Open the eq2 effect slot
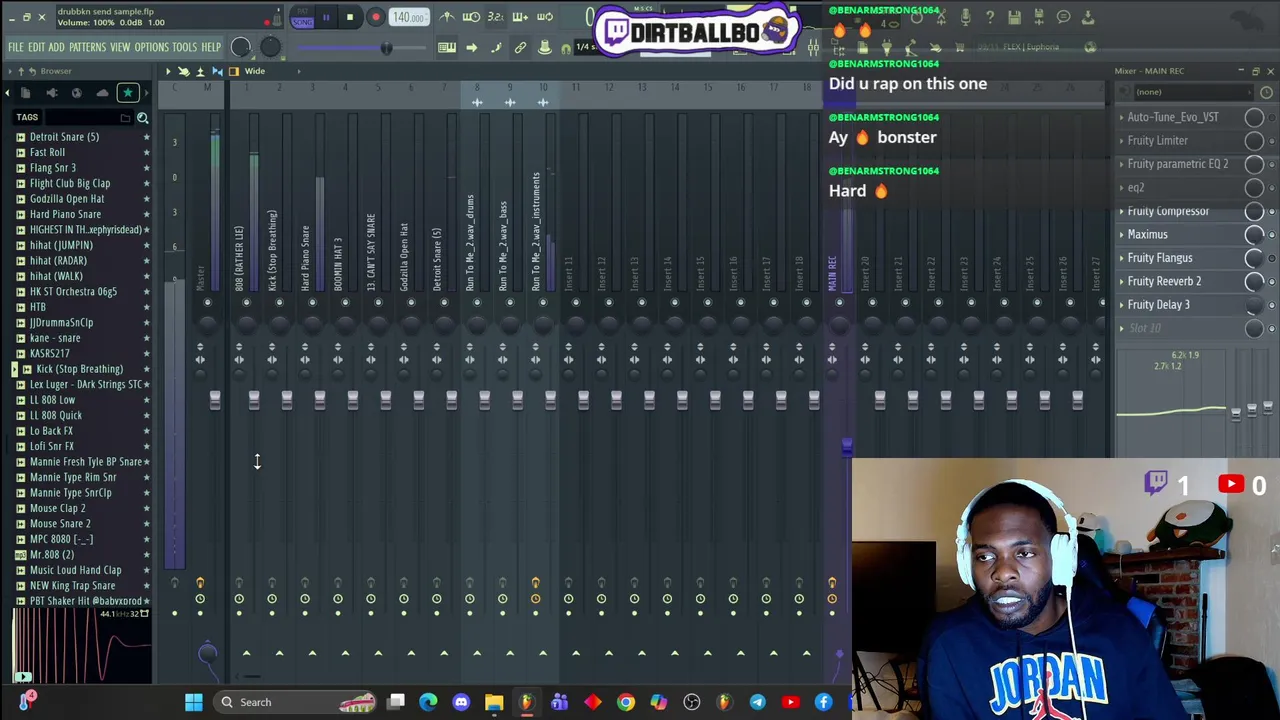The image size is (1280, 720). tap(1136, 188)
